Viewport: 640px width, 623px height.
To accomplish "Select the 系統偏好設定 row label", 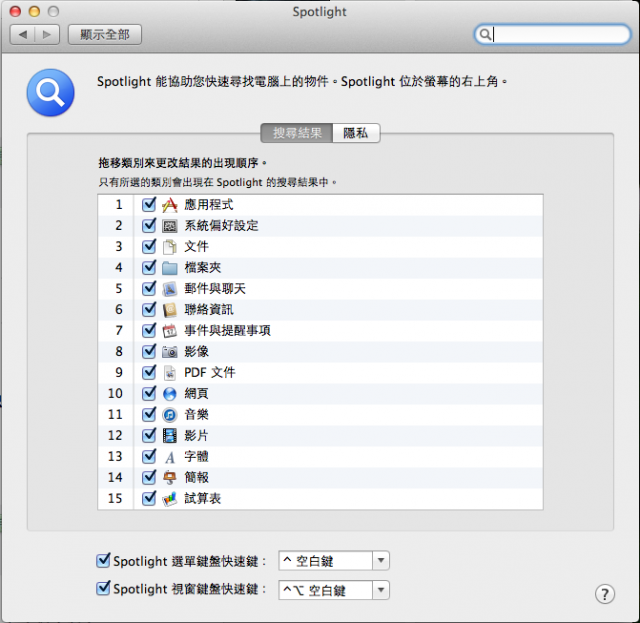I will (221, 225).
